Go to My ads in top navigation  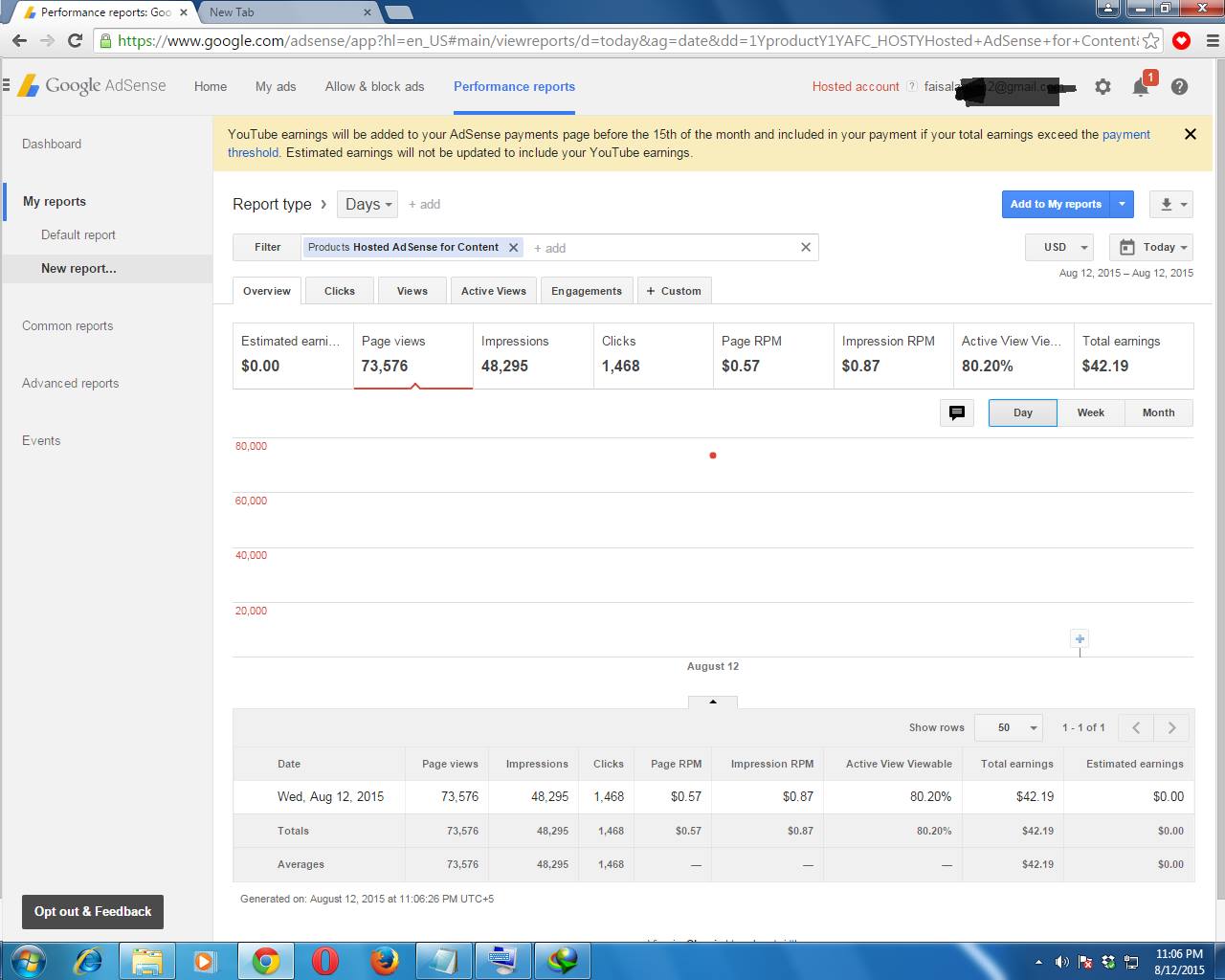pos(276,86)
